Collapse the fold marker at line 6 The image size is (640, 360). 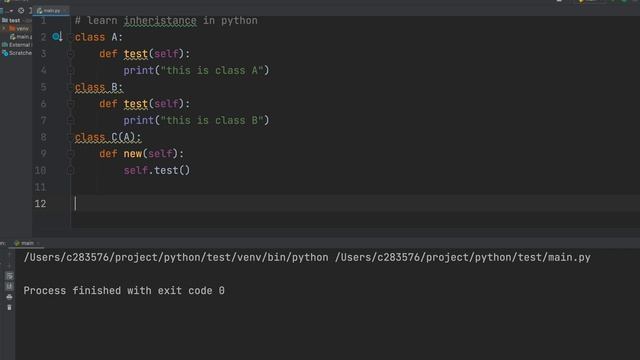[x=70, y=104]
